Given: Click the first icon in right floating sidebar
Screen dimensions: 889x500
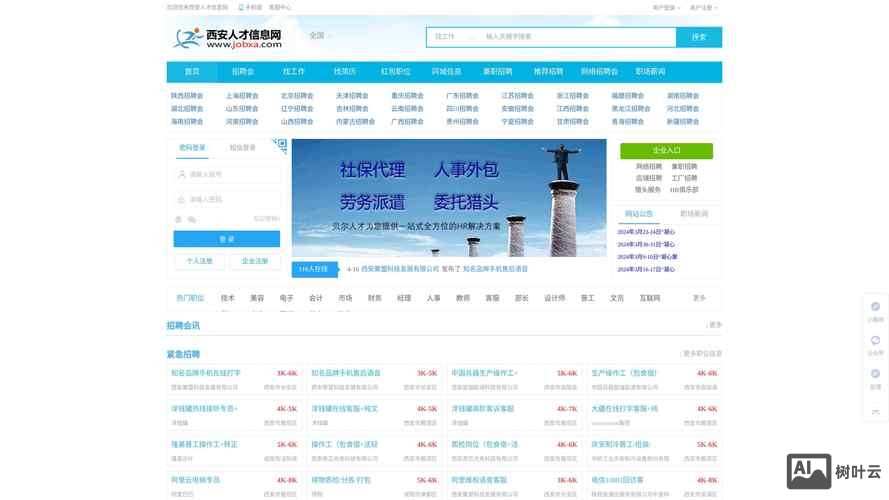Looking at the screenshot, I should (875, 308).
